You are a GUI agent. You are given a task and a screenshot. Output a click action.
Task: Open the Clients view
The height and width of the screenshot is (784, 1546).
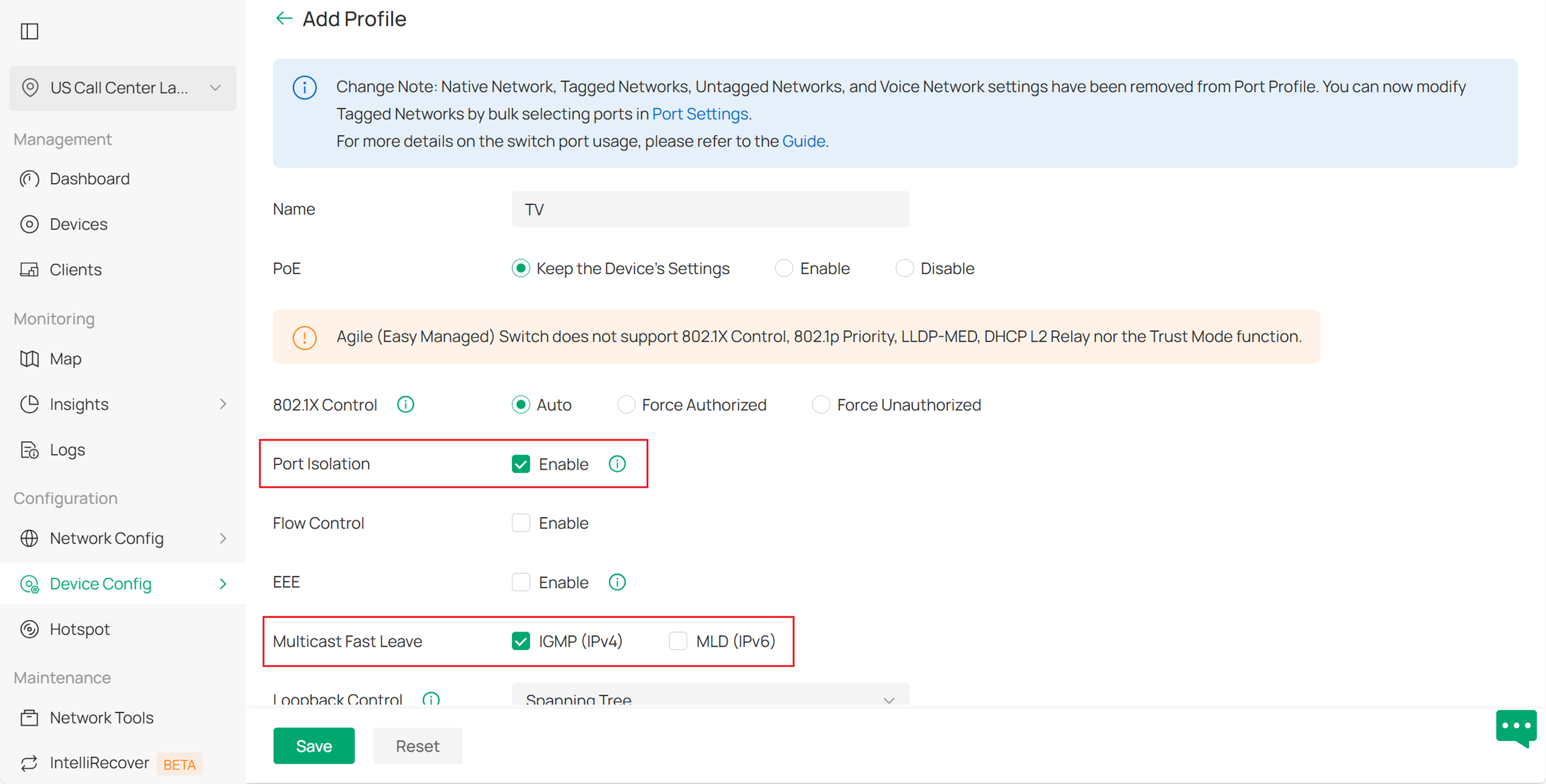(76, 269)
